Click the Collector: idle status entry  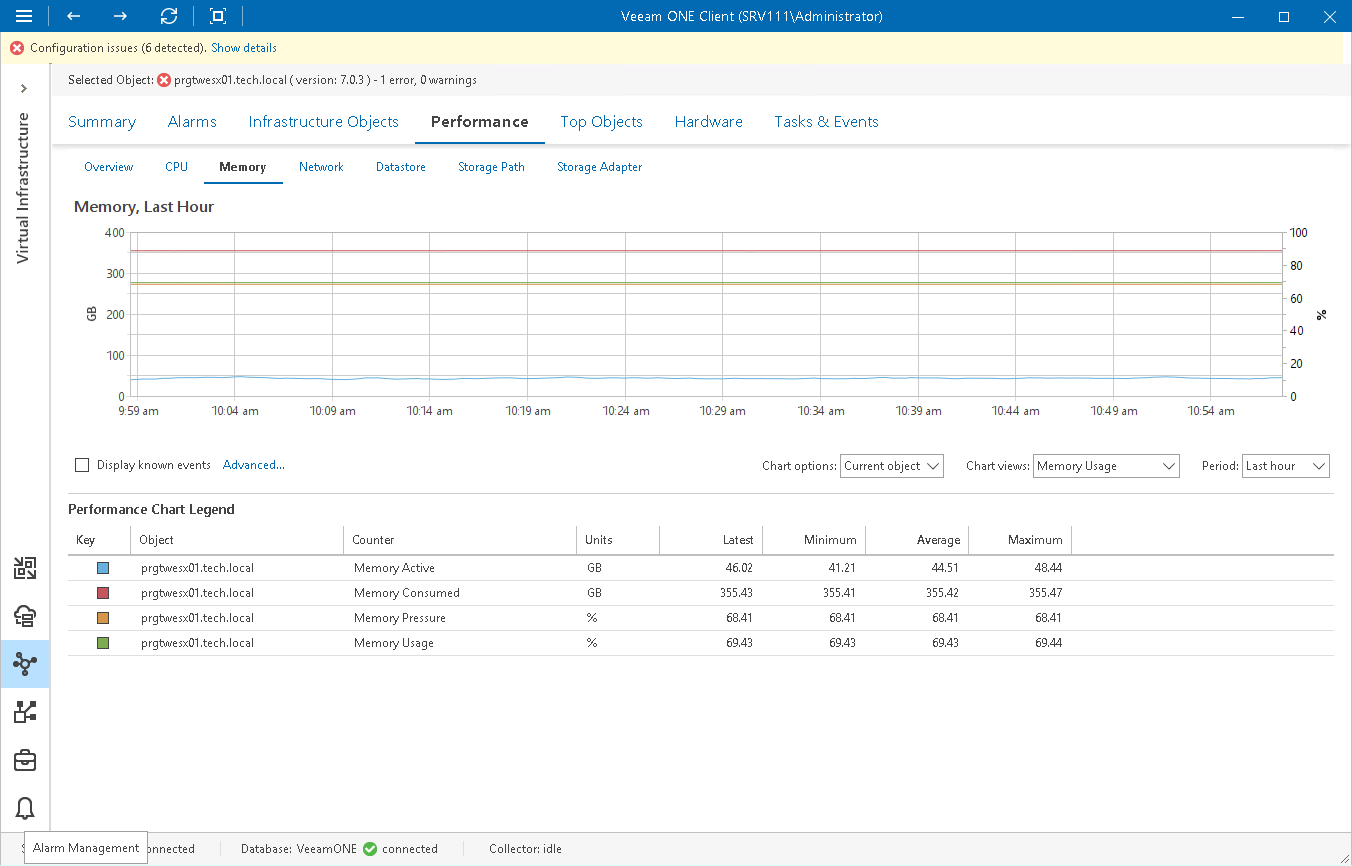click(x=525, y=849)
